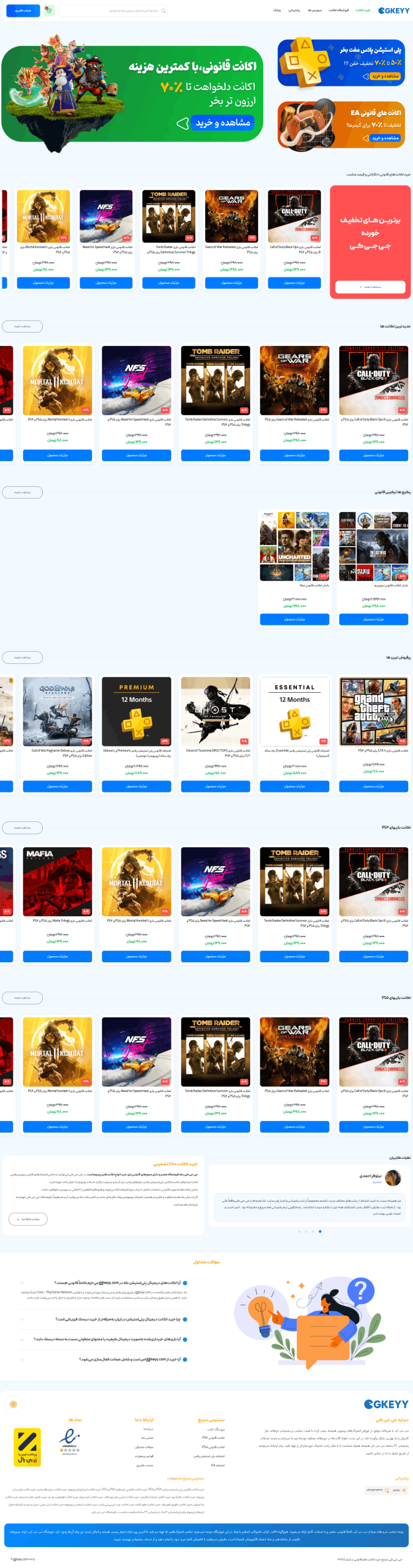Click مشاهده و خرید on PS Plus banner
This screenshot has height=1568, width=413.
pyautogui.click(x=385, y=76)
